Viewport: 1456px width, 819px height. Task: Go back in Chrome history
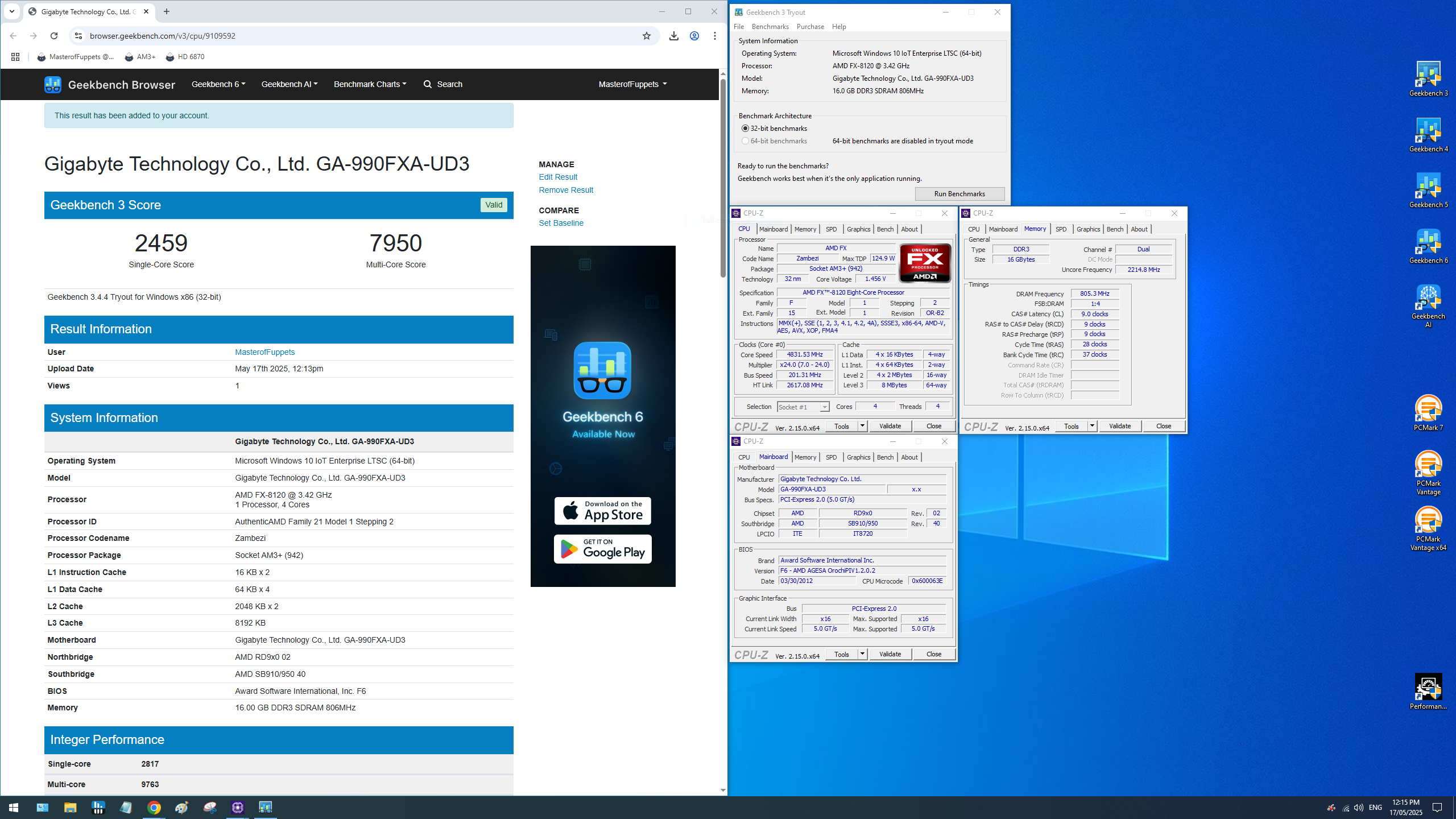click(x=13, y=36)
